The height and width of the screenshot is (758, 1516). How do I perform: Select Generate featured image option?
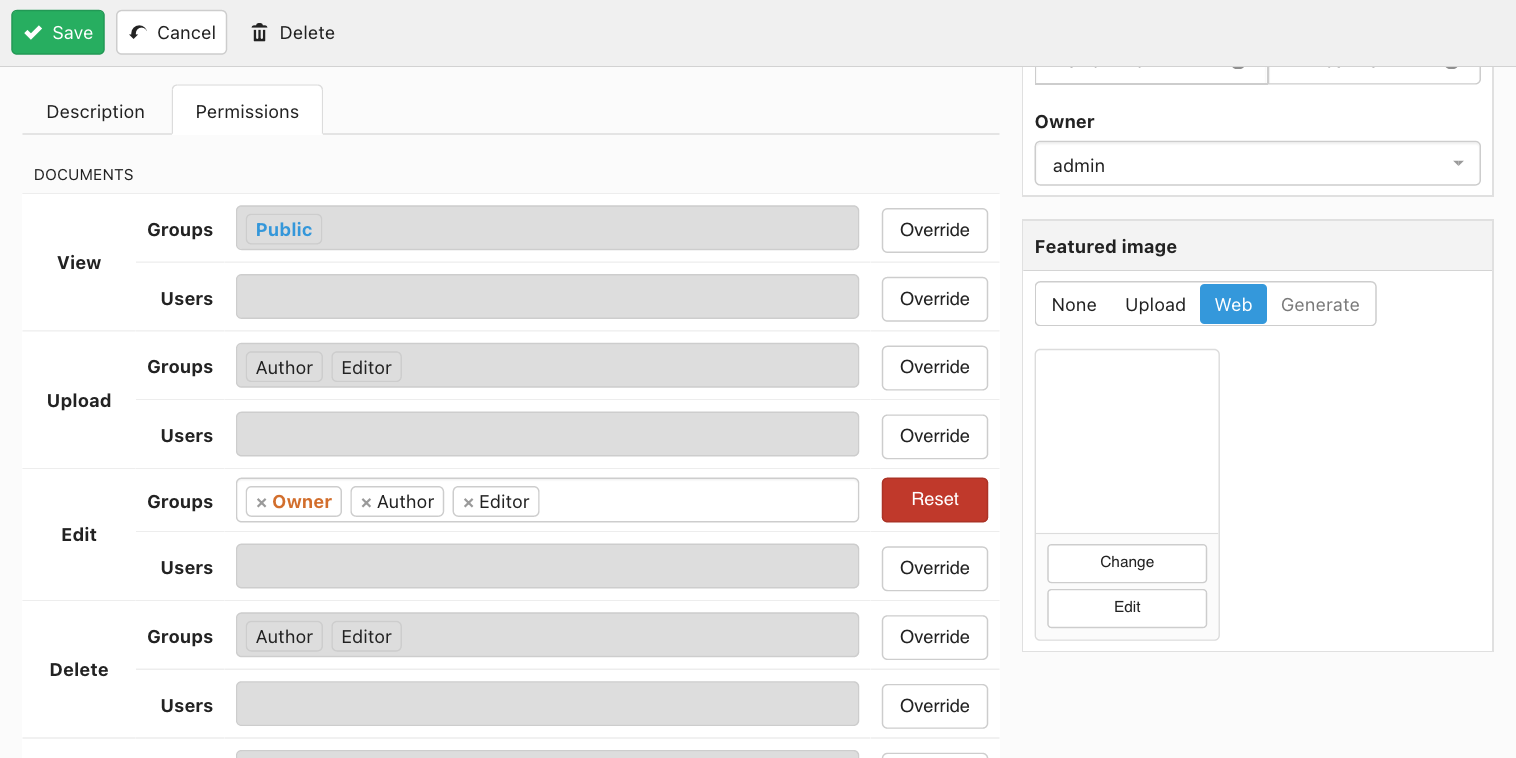click(x=1320, y=304)
